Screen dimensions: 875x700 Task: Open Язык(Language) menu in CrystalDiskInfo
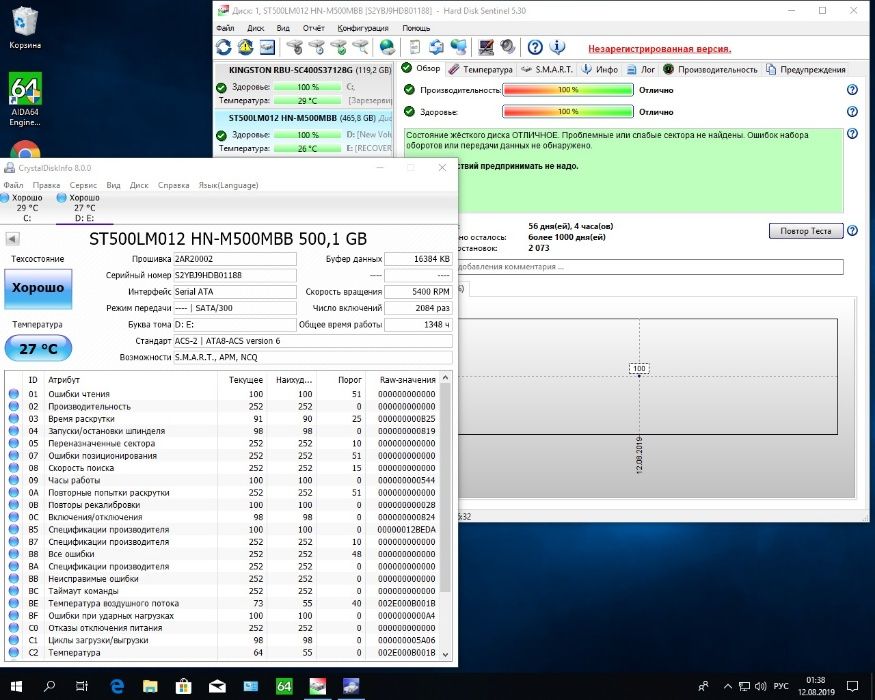(x=229, y=185)
